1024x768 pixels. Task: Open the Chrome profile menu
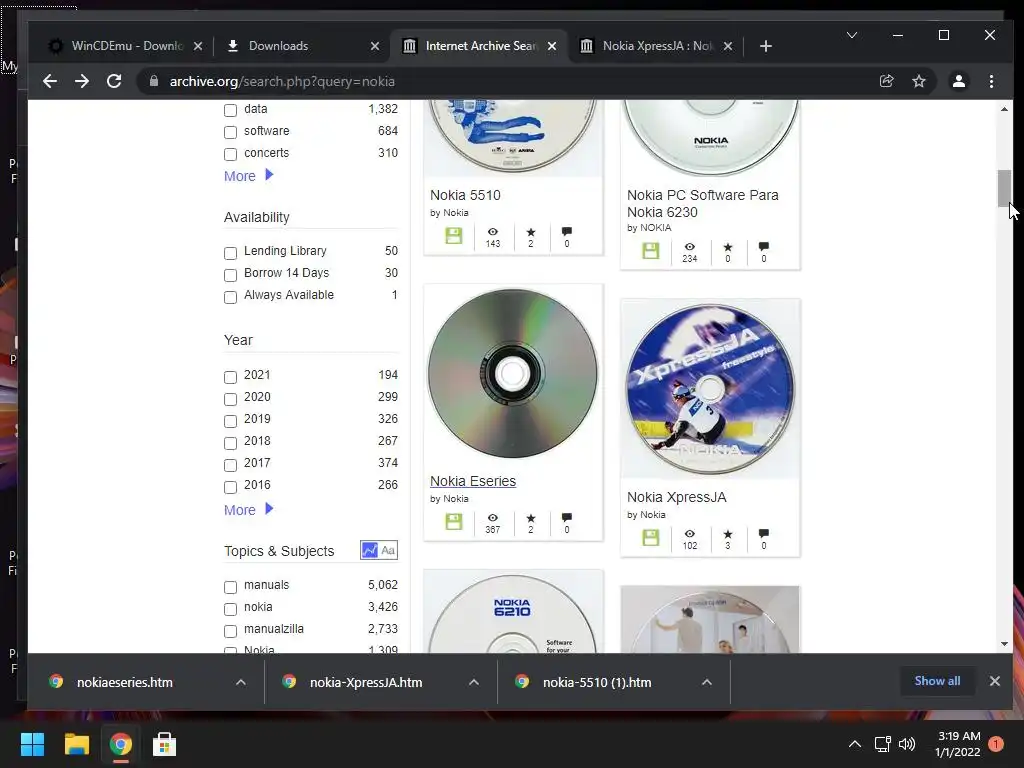tap(959, 81)
